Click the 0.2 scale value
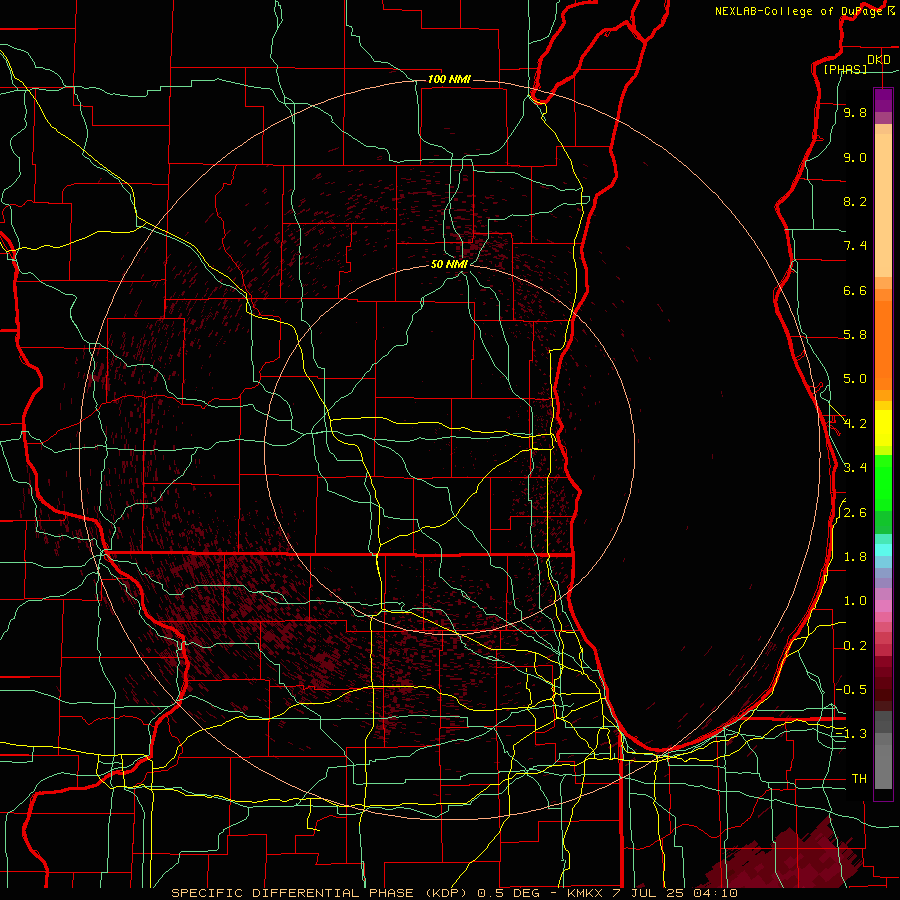 click(x=855, y=646)
